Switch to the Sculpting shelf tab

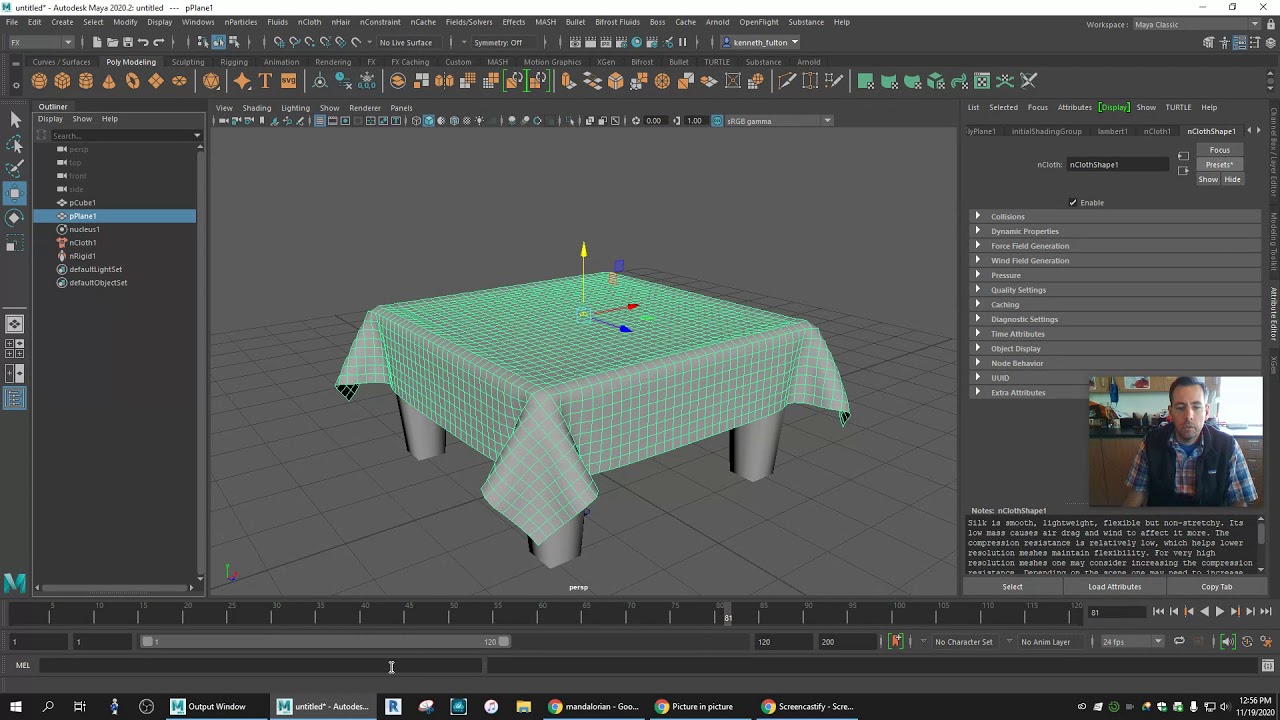click(x=187, y=62)
